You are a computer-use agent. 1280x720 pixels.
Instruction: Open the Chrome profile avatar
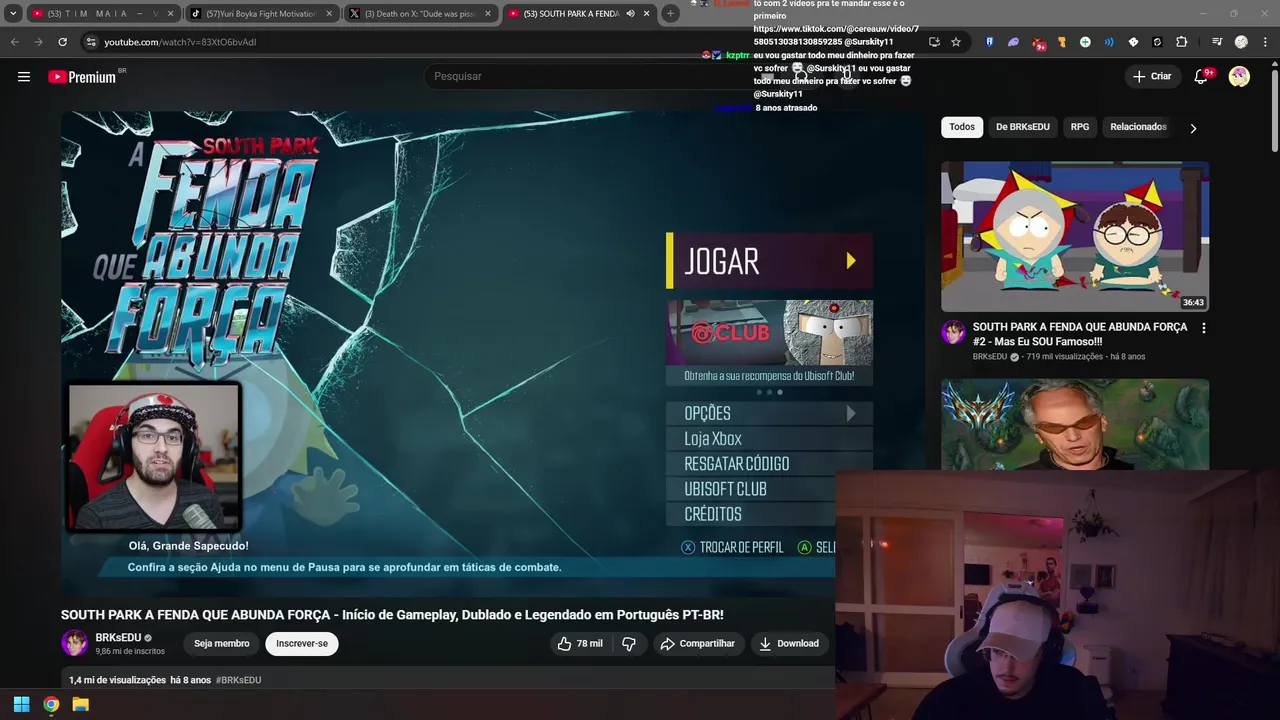(1241, 42)
